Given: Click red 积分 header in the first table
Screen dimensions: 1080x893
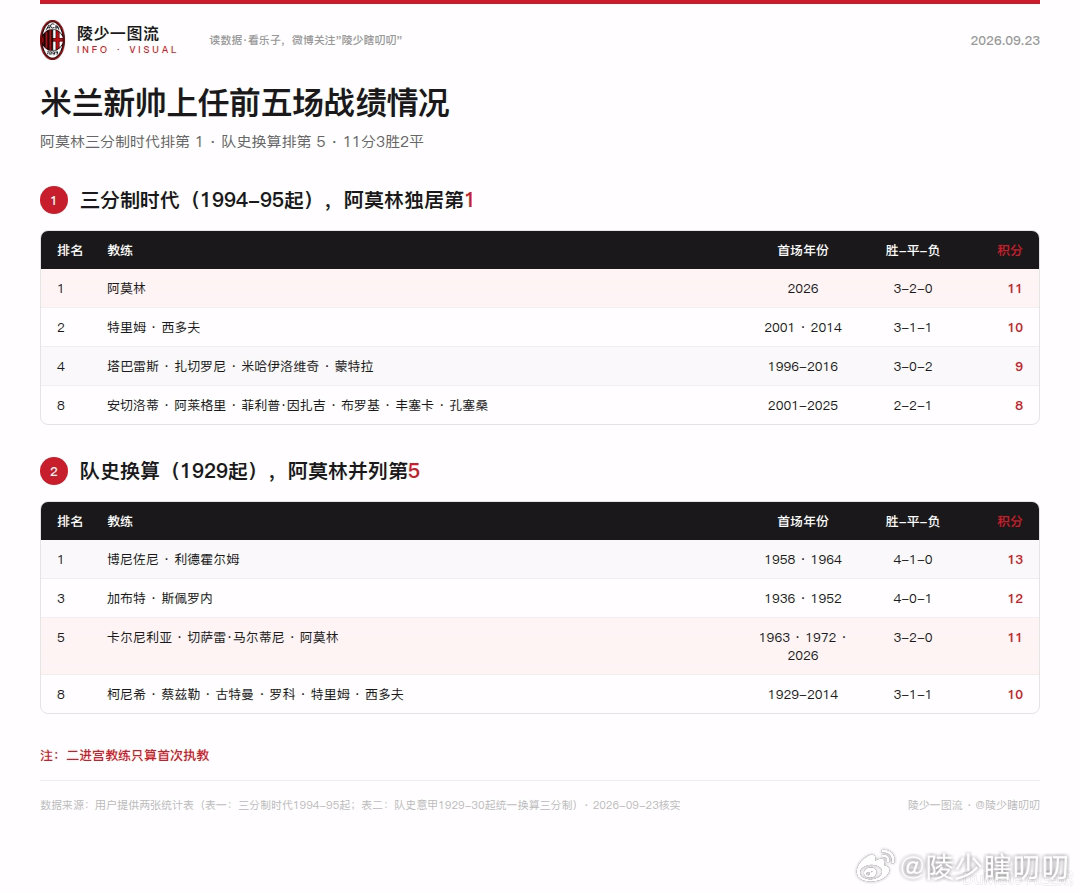Looking at the screenshot, I should tap(1010, 251).
